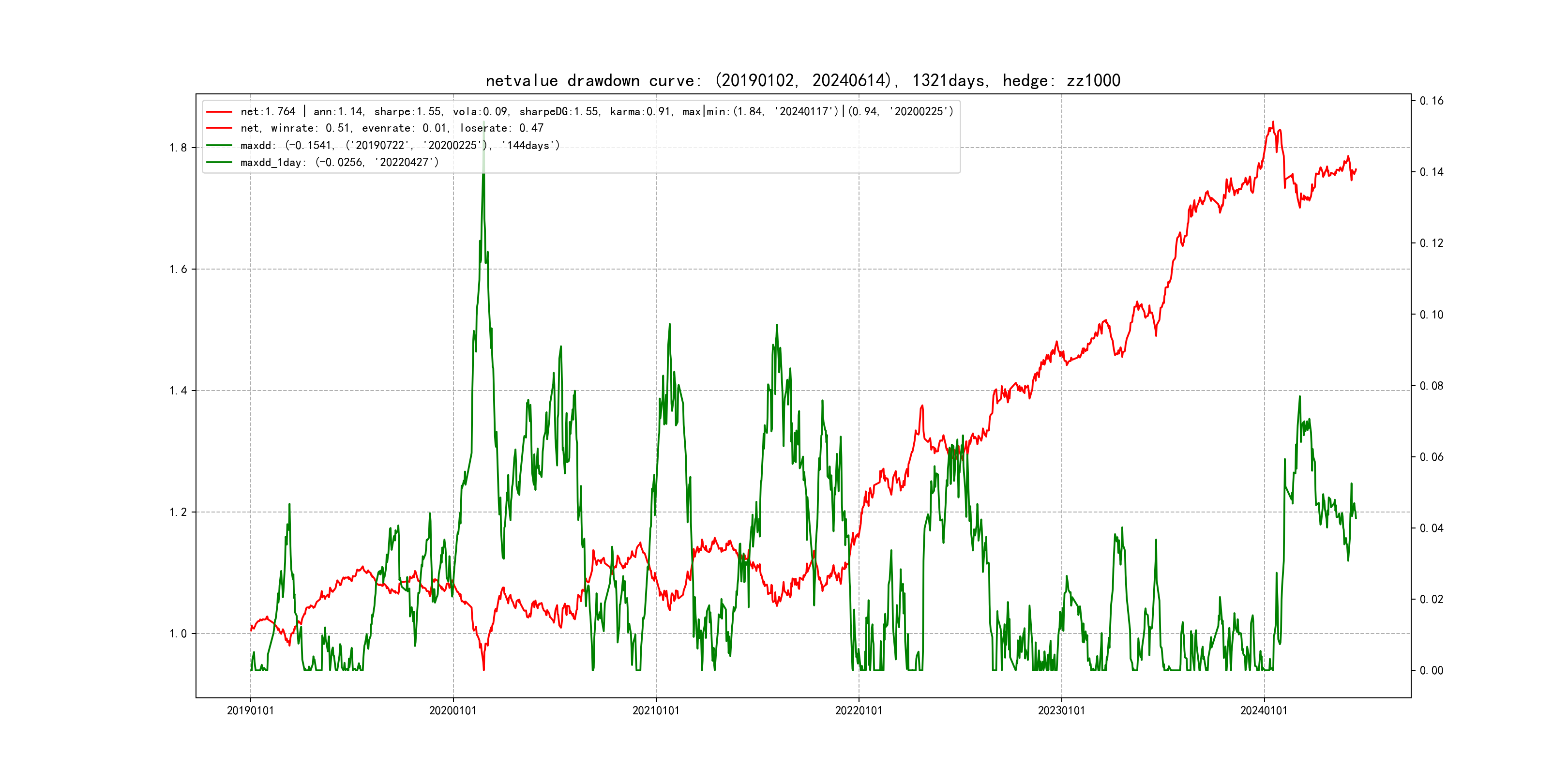Click the chart title text

pyautogui.click(x=802, y=80)
